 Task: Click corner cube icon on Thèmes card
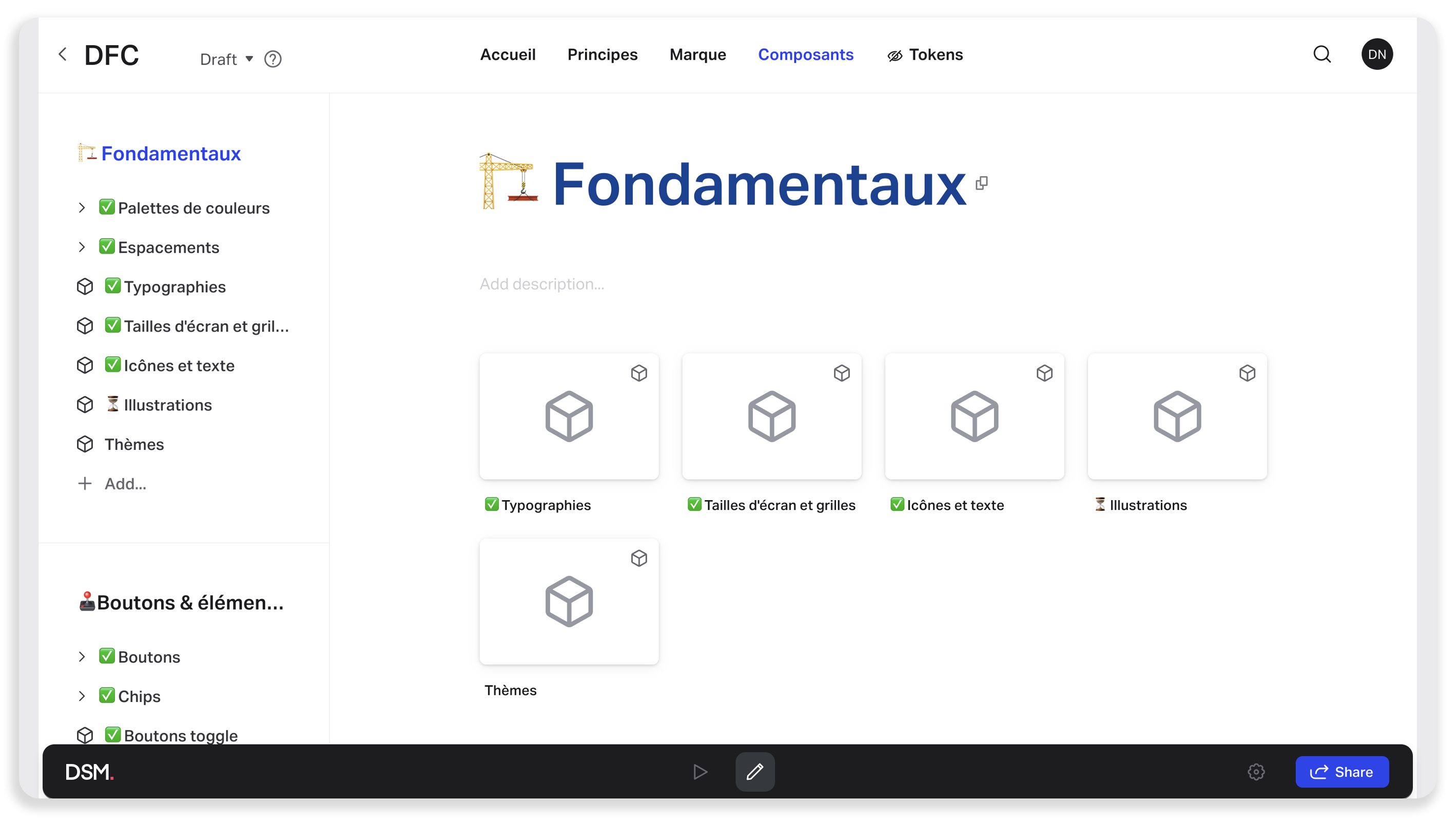(638, 558)
